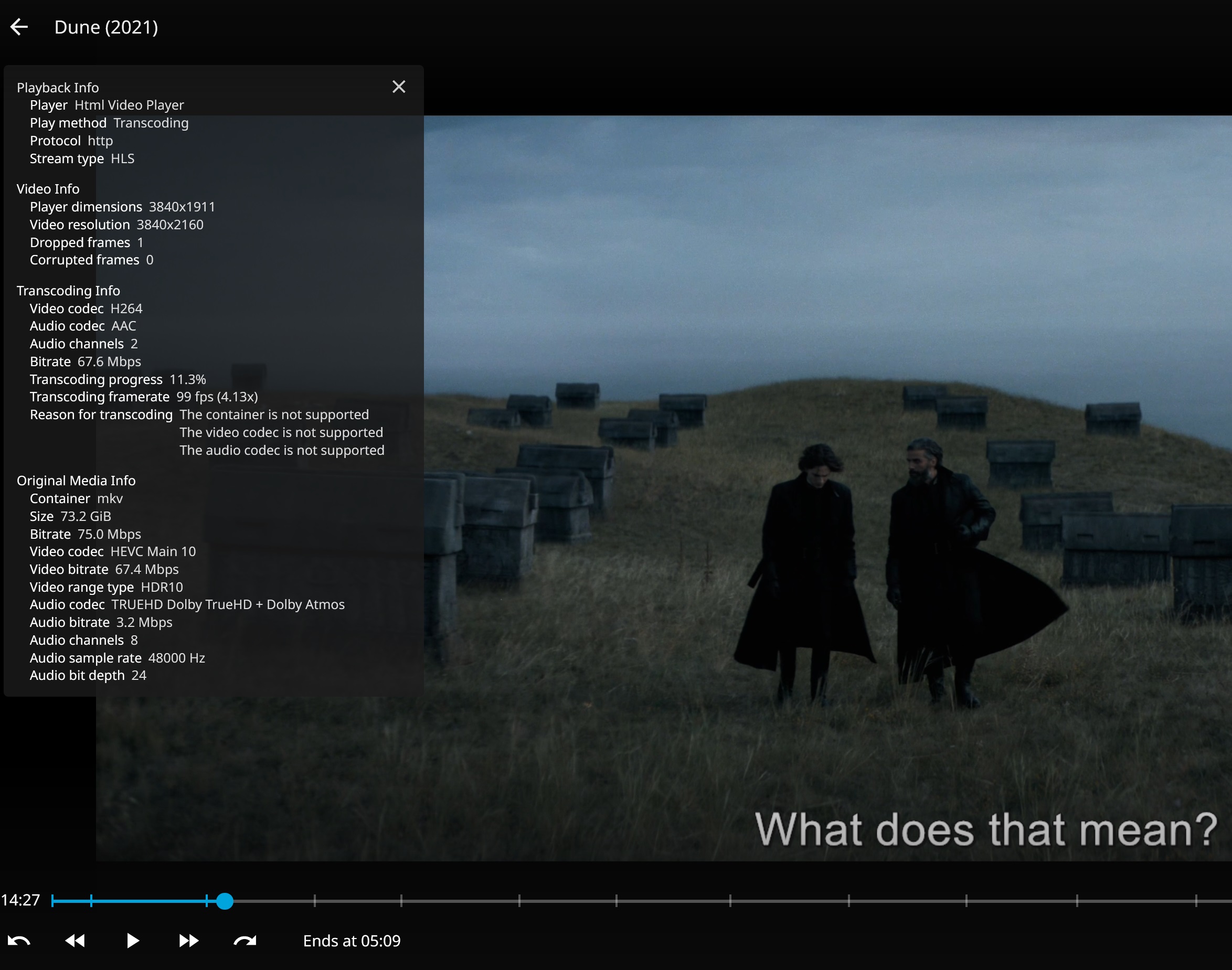Click the "What does that mean?" subtitle text
The height and width of the screenshot is (970, 1232).
pos(985,830)
